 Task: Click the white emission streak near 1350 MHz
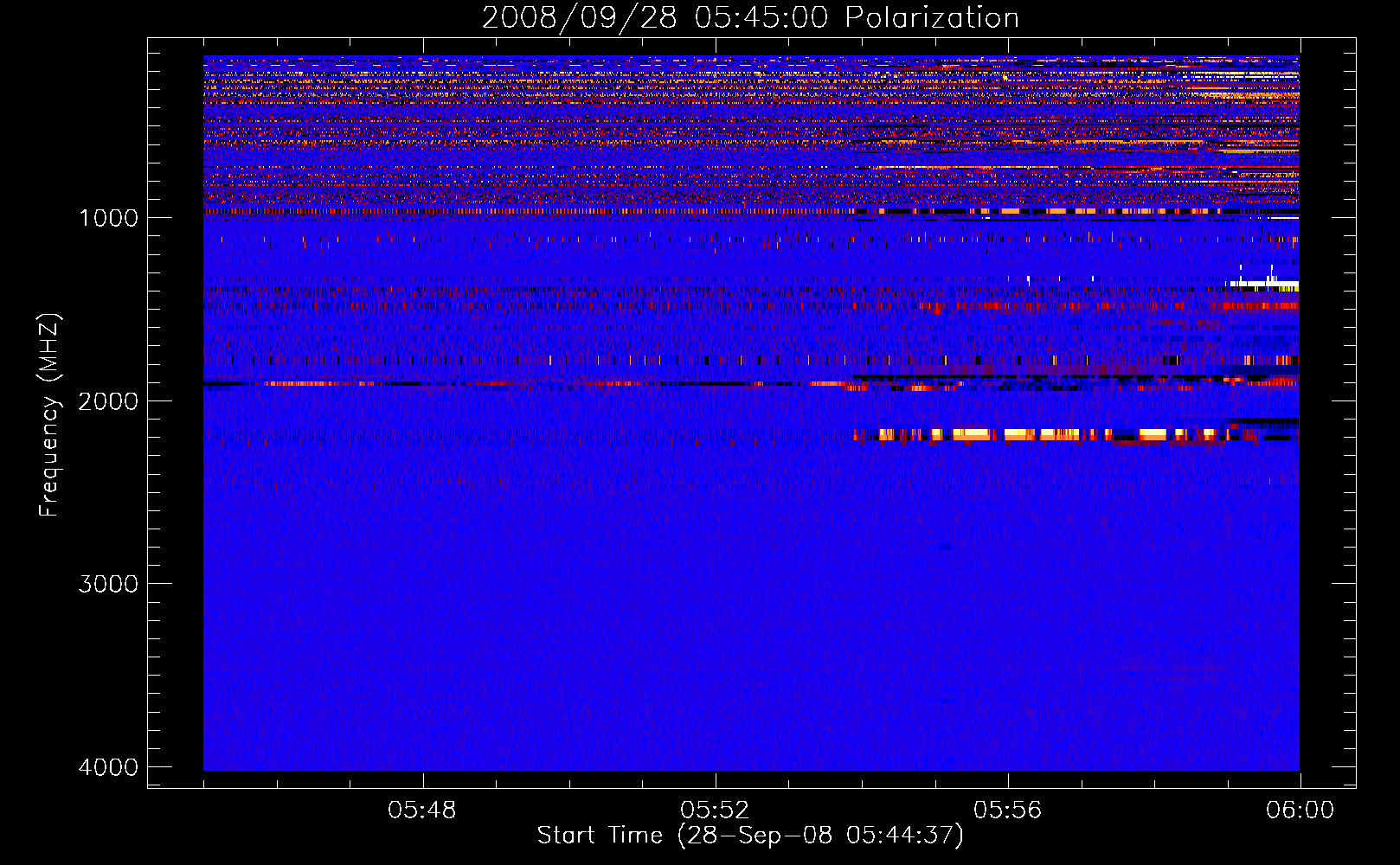(1264, 284)
